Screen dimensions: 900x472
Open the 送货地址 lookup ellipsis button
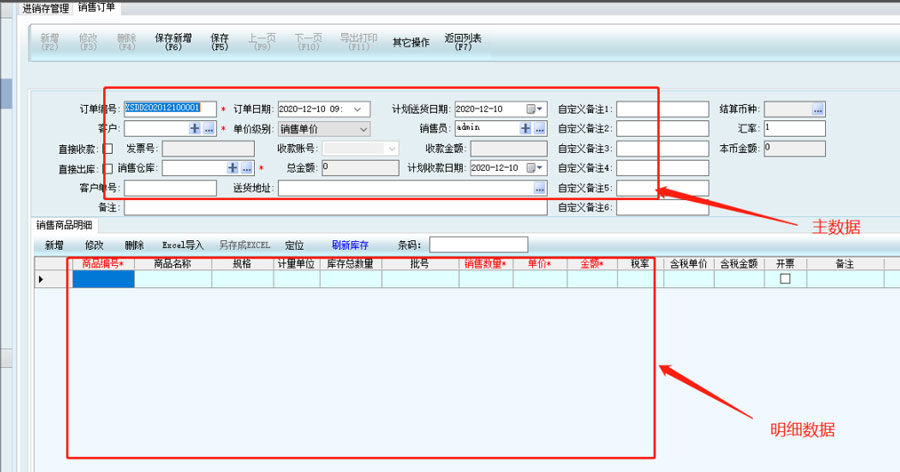[x=540, y=188]
